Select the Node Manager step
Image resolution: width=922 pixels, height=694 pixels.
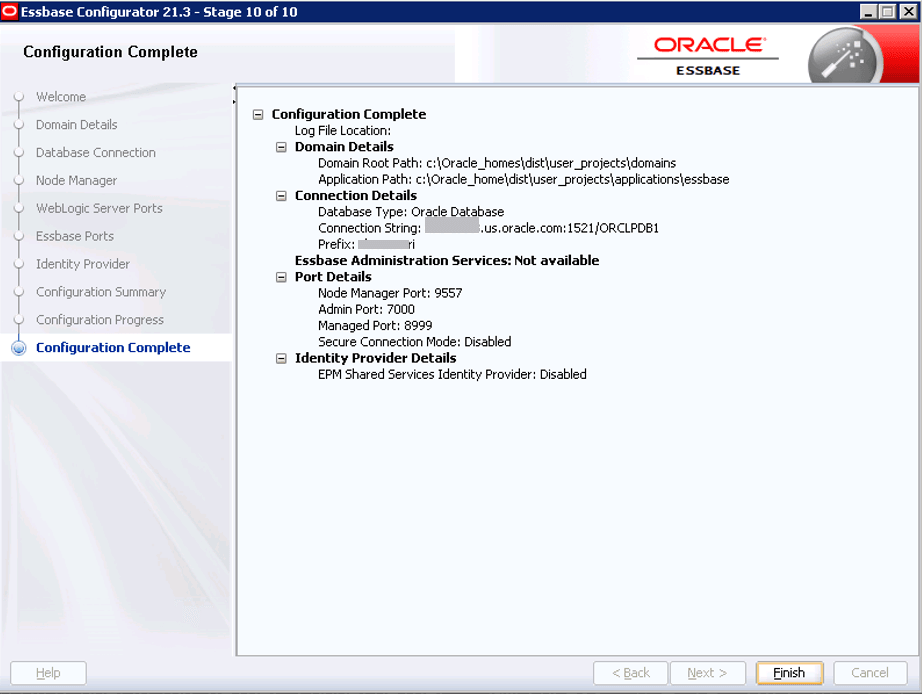[x=76, y=181]
